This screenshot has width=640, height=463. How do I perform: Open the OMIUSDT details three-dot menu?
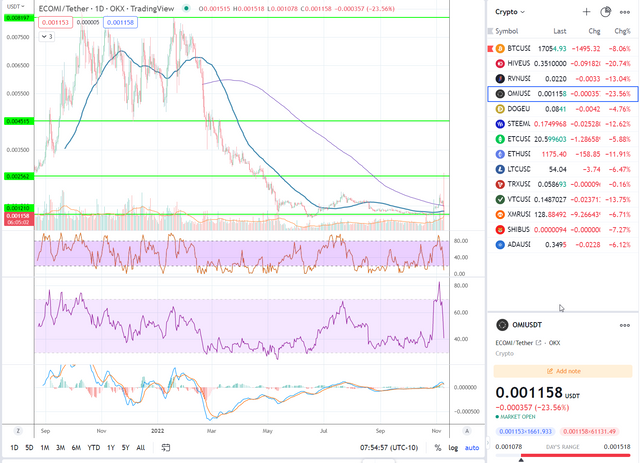[624, 325]
